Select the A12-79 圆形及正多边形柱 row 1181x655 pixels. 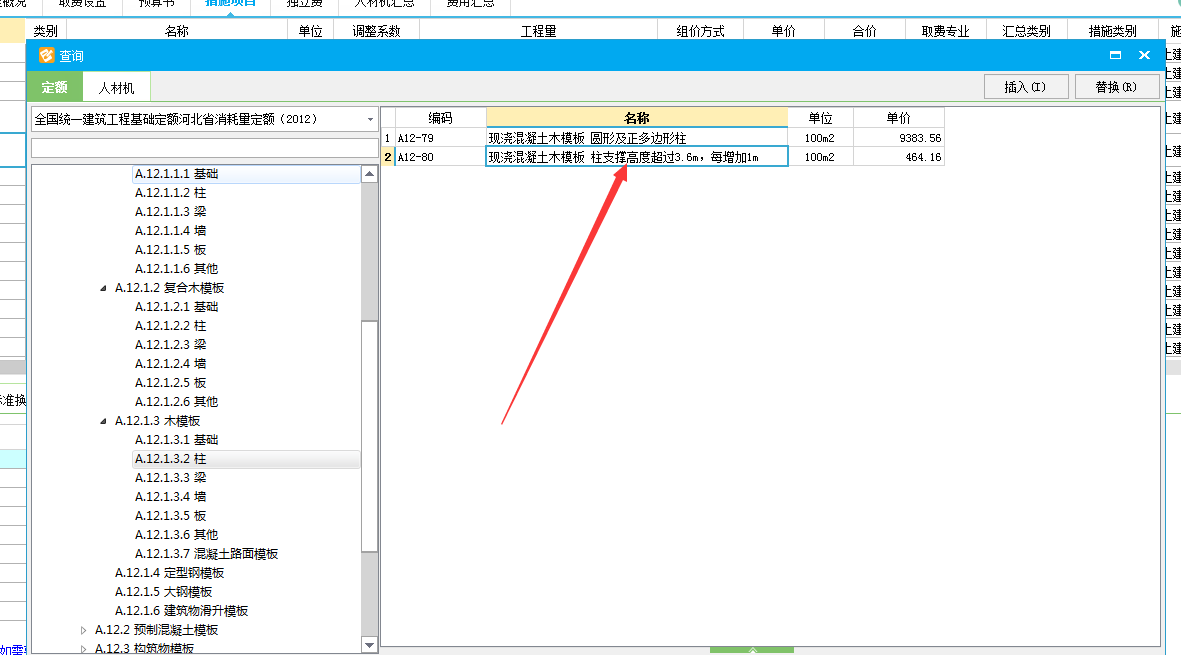[x=586, y=138]
